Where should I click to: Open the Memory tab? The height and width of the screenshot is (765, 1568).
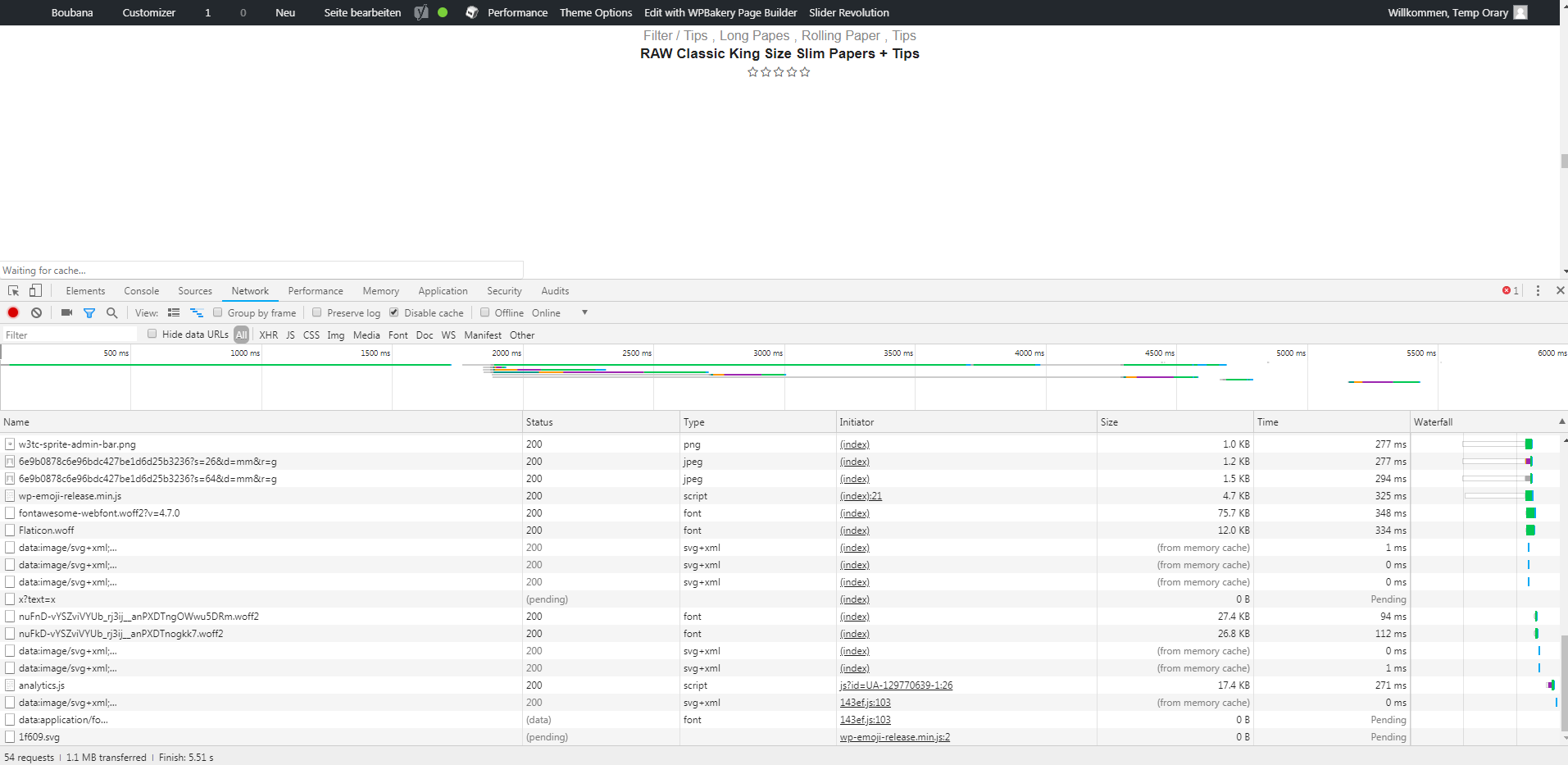pos(380,290)
